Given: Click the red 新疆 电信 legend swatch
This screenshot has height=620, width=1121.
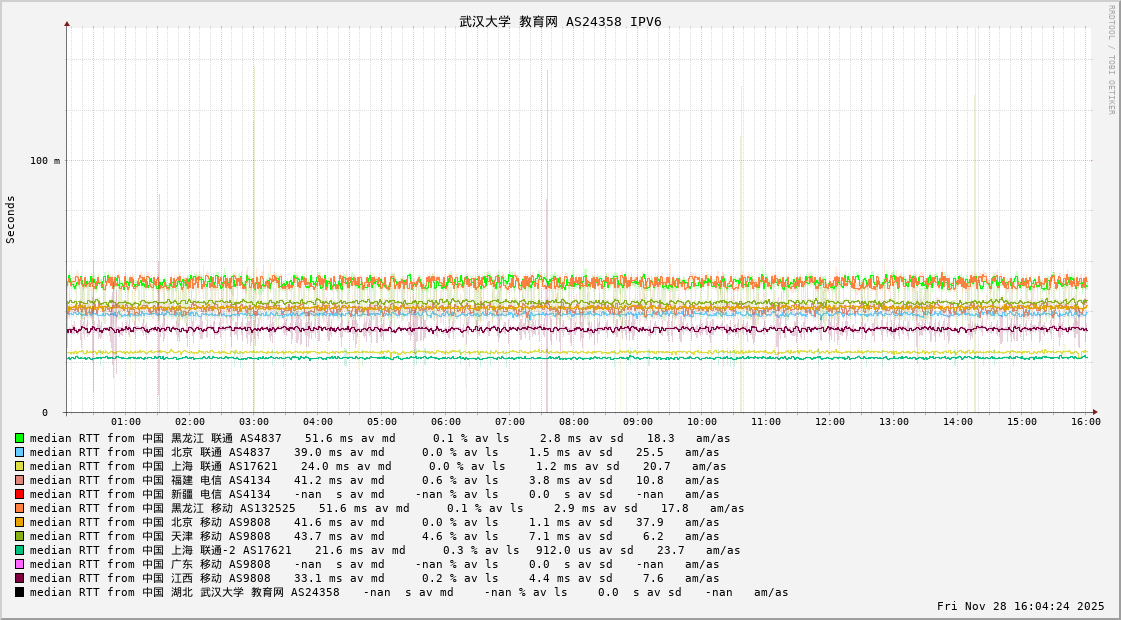Looking at the screenshot, I should point(19,494).
